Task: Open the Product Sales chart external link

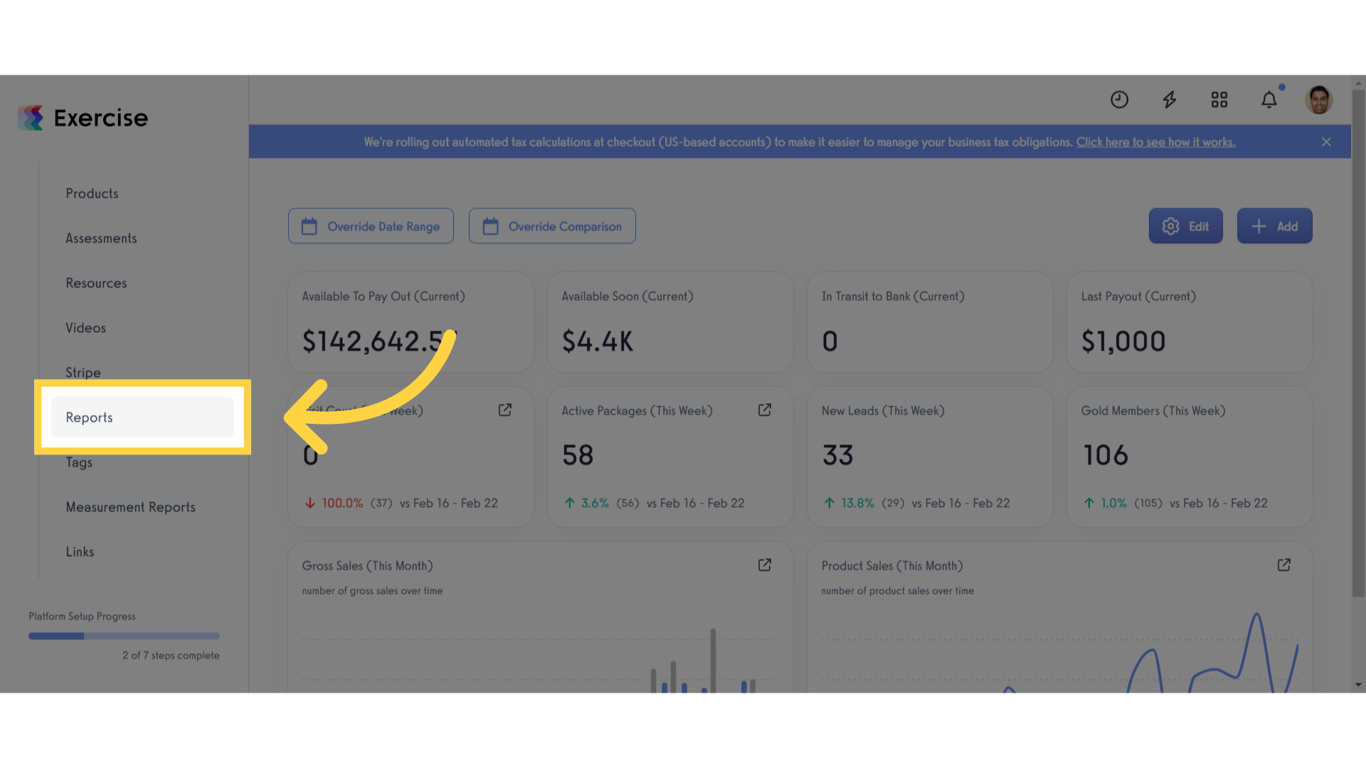Action: 1284,565
